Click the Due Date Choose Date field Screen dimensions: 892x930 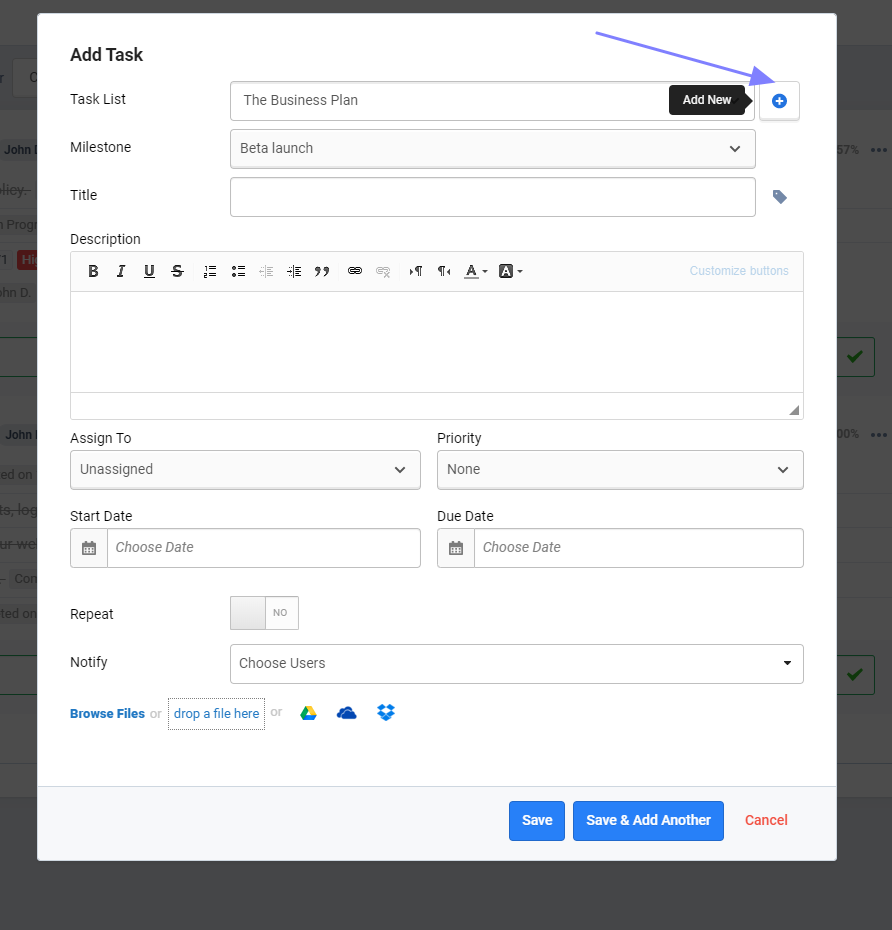click(639, 548)
